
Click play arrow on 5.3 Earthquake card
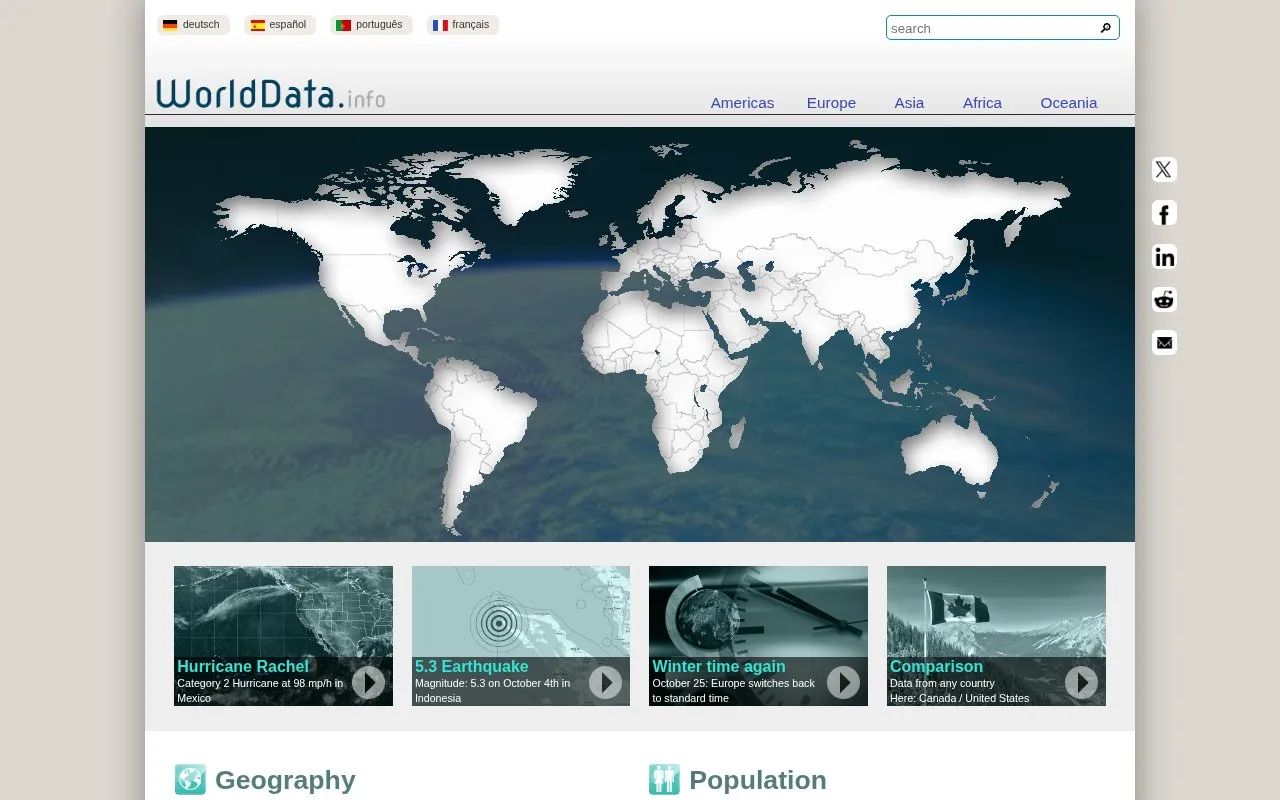click(605, 683)
